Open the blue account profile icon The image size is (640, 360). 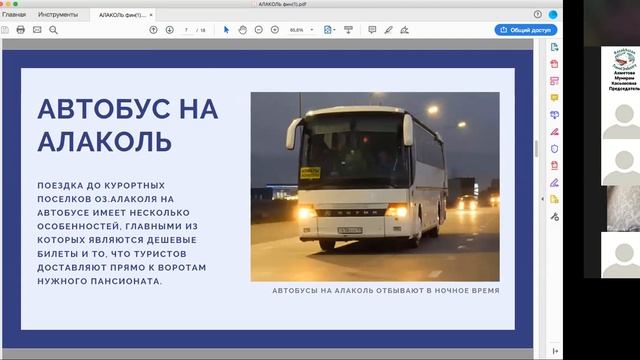[x=553, y=15]
